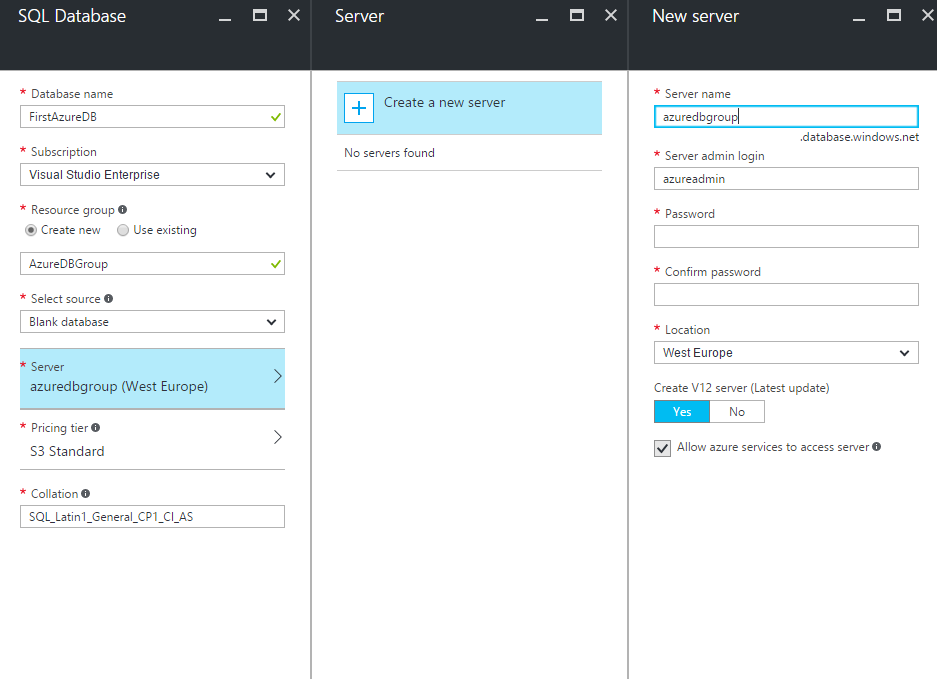Screen dimensions: 937x679
Task: Open the Server azuredbgroup (West Europe) selector row
Action: tap(152, 378)
